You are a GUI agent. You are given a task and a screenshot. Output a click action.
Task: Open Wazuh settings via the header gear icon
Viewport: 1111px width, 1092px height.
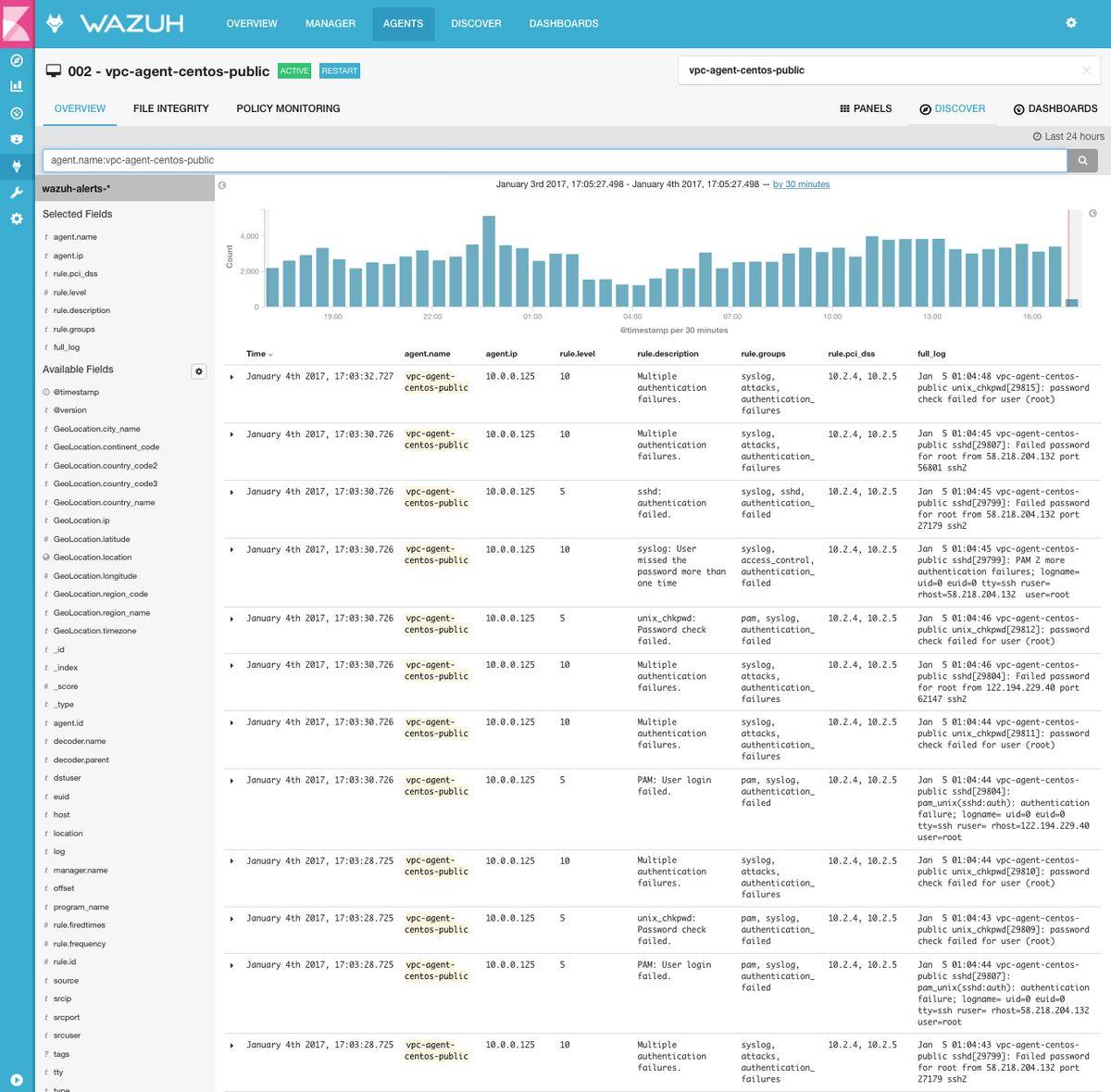1071,23
